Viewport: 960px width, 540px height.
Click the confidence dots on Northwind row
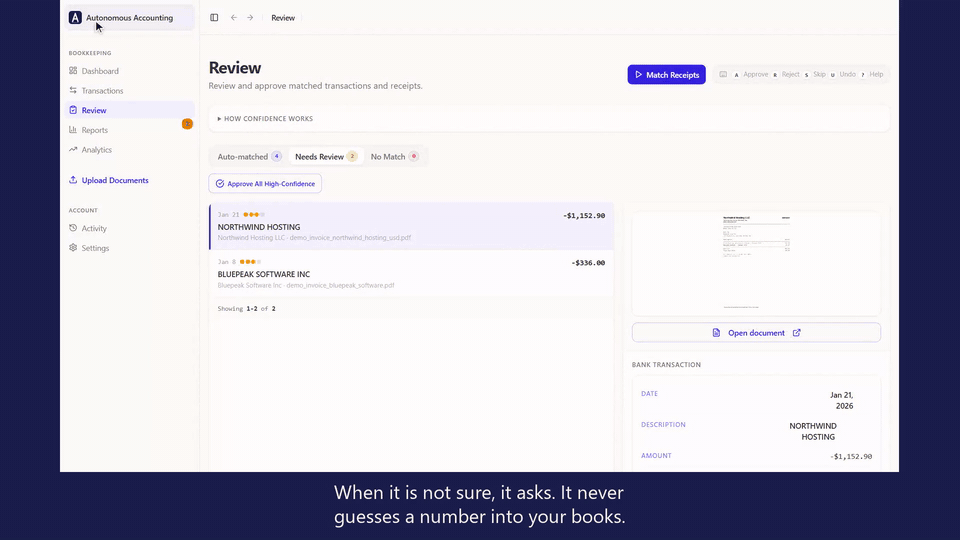pyautogui.click(x=254, y=215)
